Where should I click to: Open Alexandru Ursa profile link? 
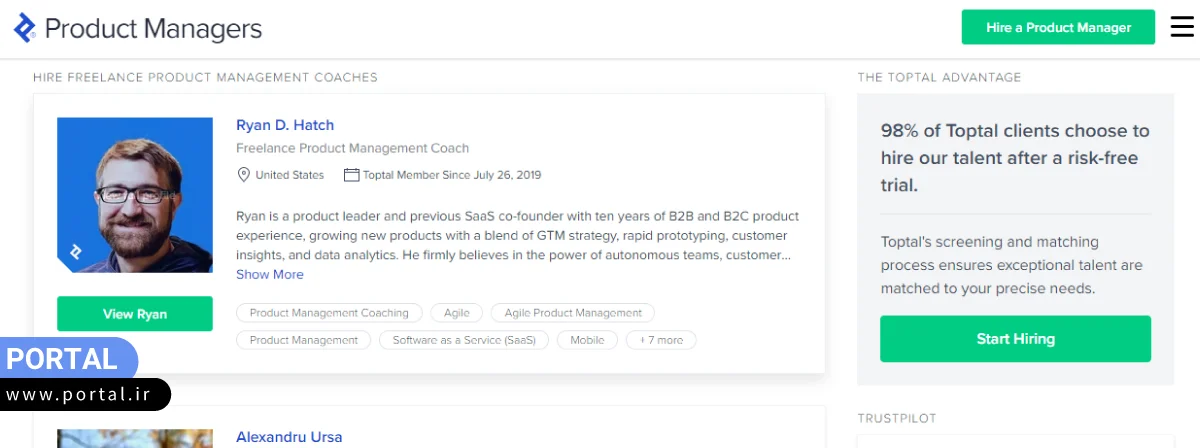(x=289, y=437)
